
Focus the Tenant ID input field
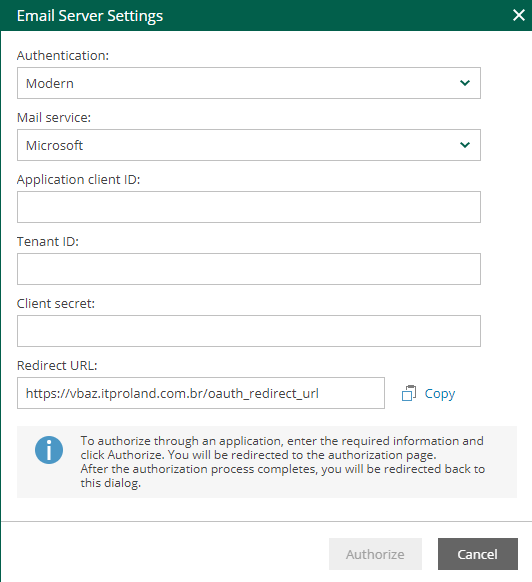249,269
